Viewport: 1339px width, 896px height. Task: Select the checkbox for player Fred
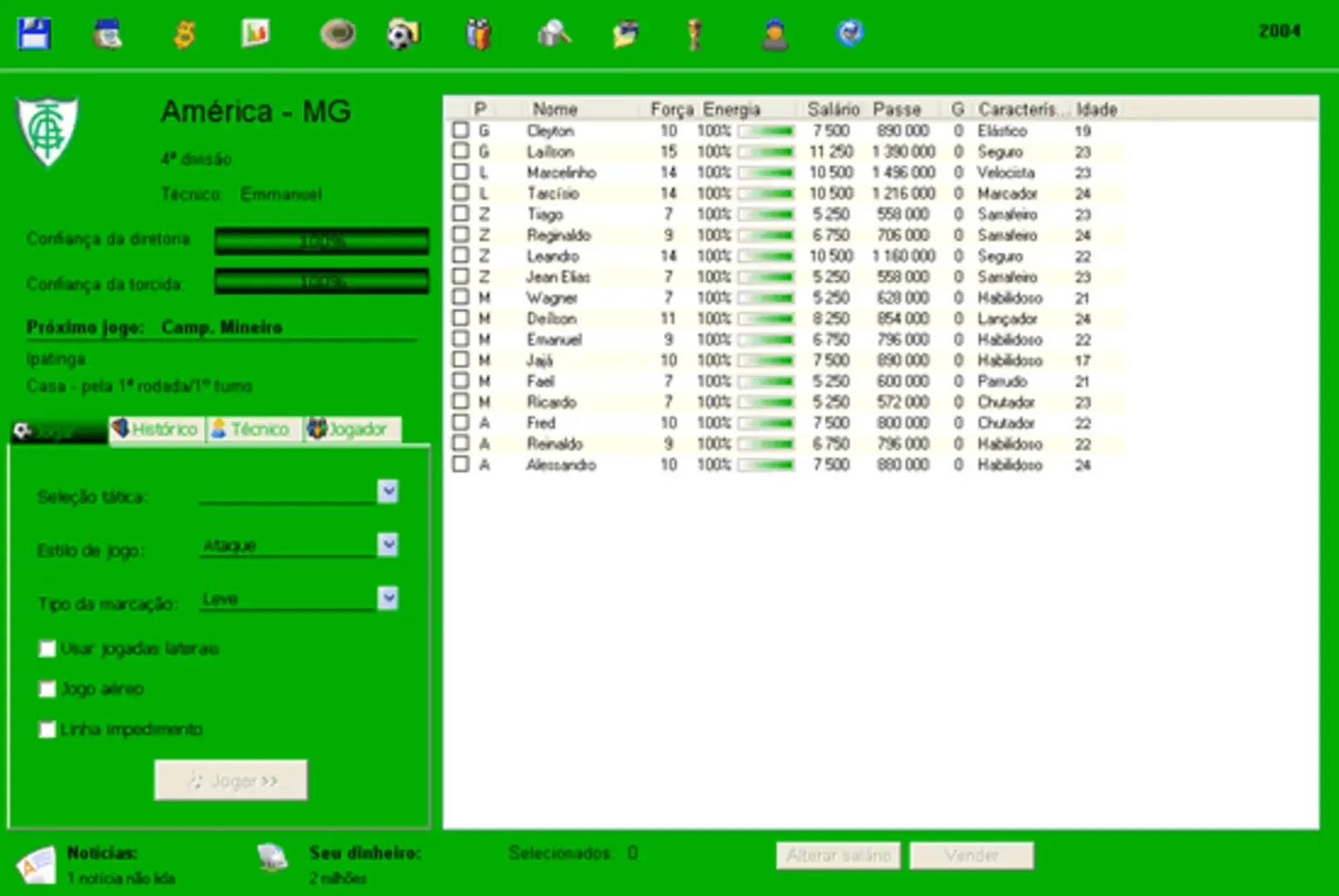coord(460,422)
